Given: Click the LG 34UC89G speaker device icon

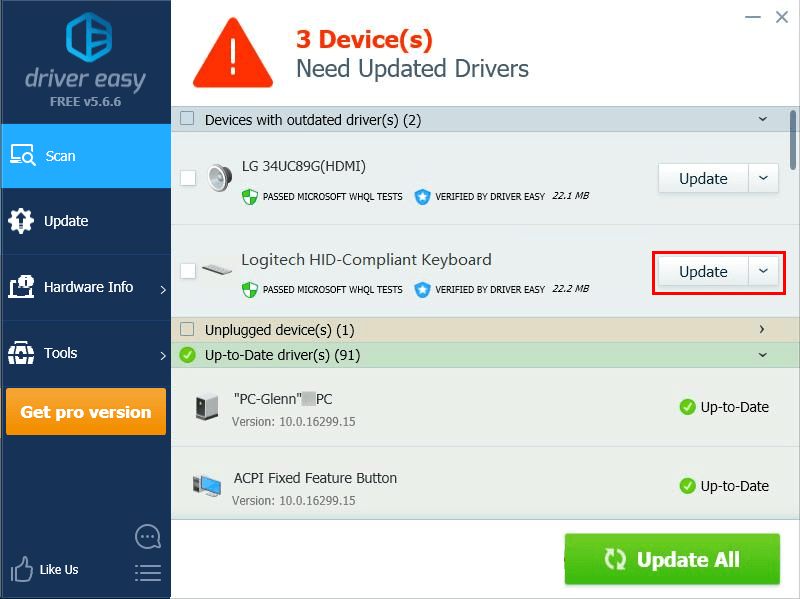Looking at the screenshot, I should pyautogui.click(x=220, y=178).
